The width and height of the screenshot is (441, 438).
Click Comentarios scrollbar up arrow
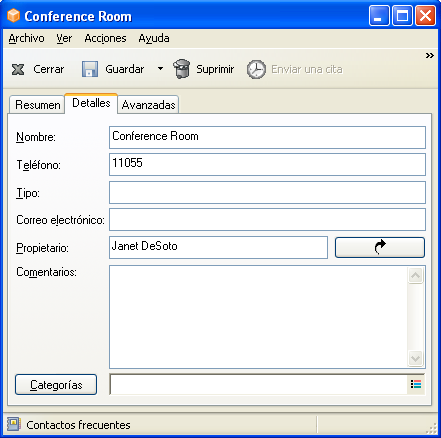[416, 275]
